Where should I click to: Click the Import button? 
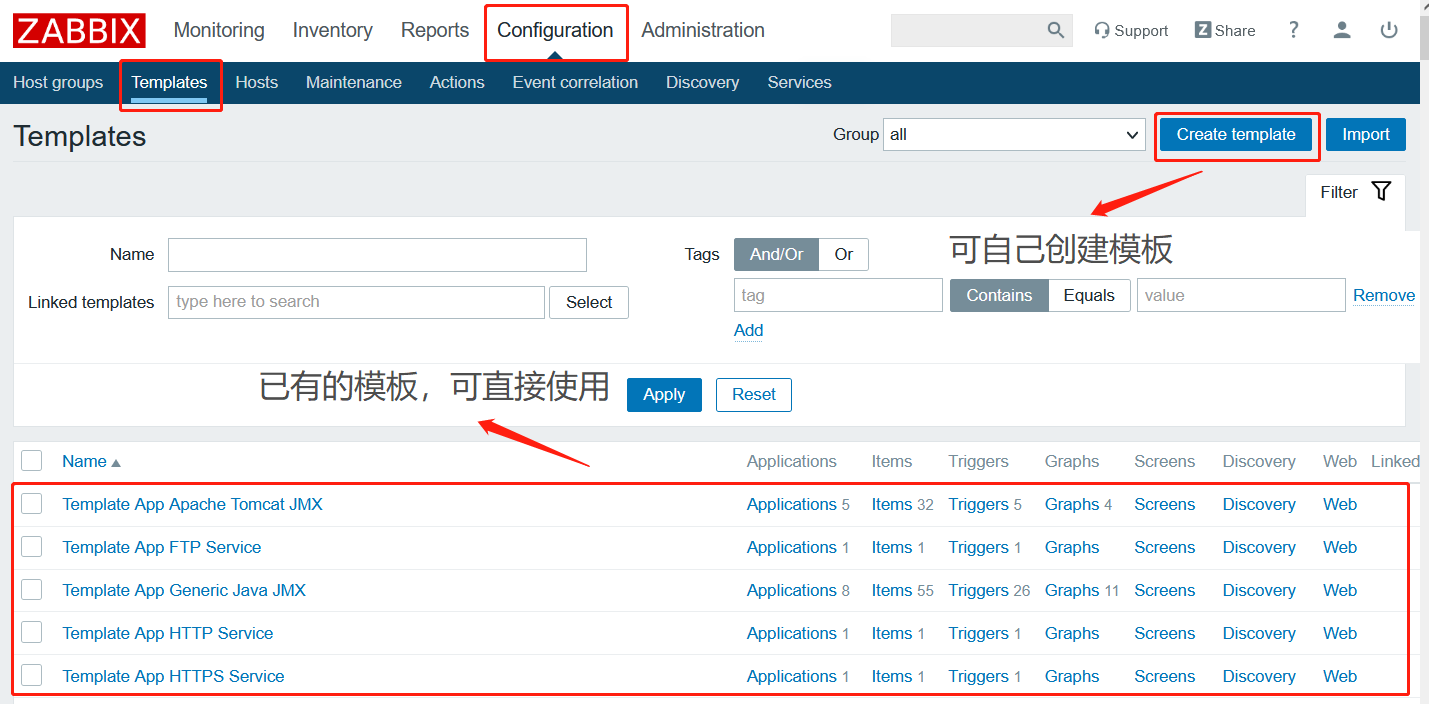click(1365, 134)
